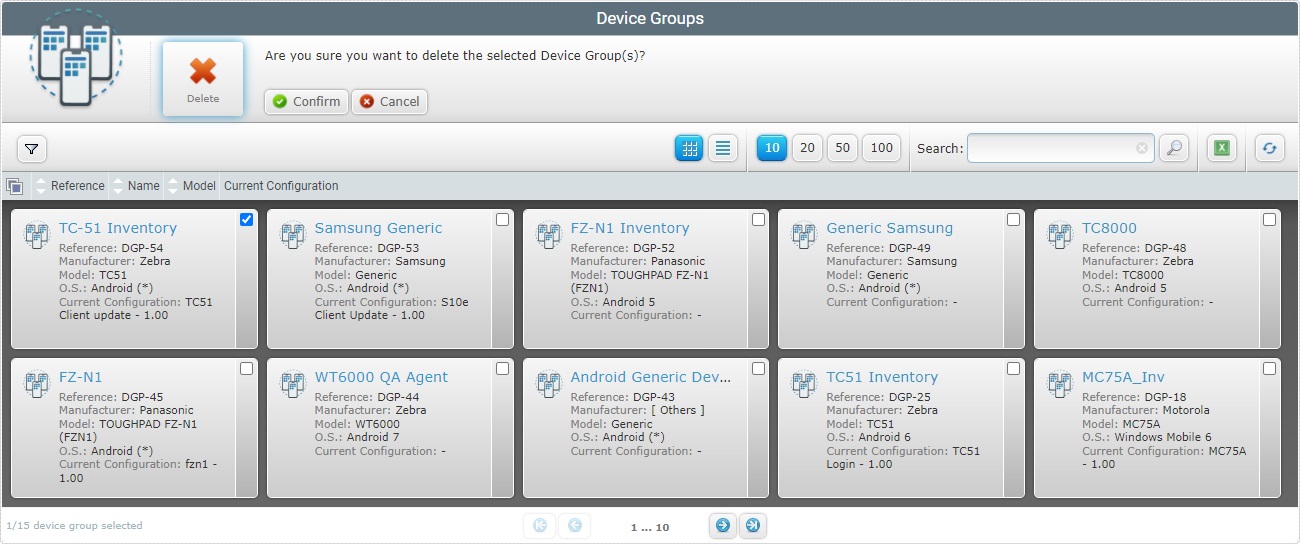Click 'O.S.: Windows Mobile 6' text
Screen dimensions: 1300x544
[1147, 437]
